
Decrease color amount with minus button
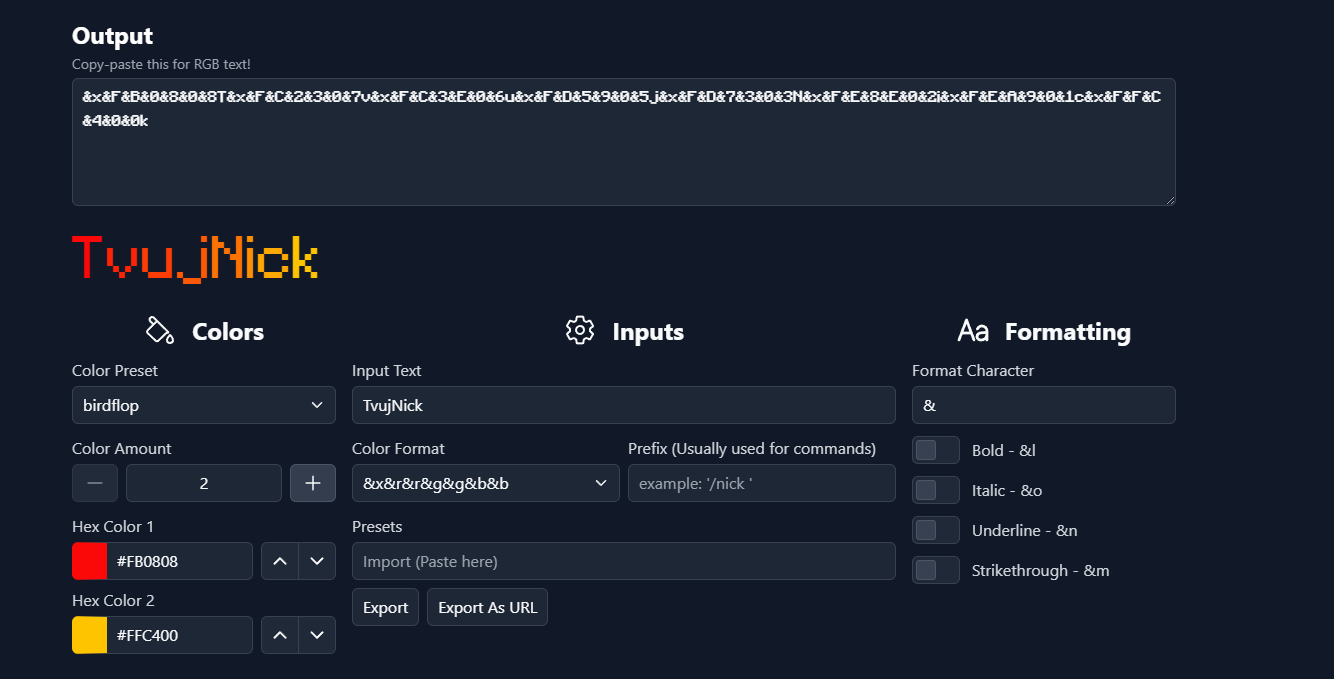click(x=95, y=483)
